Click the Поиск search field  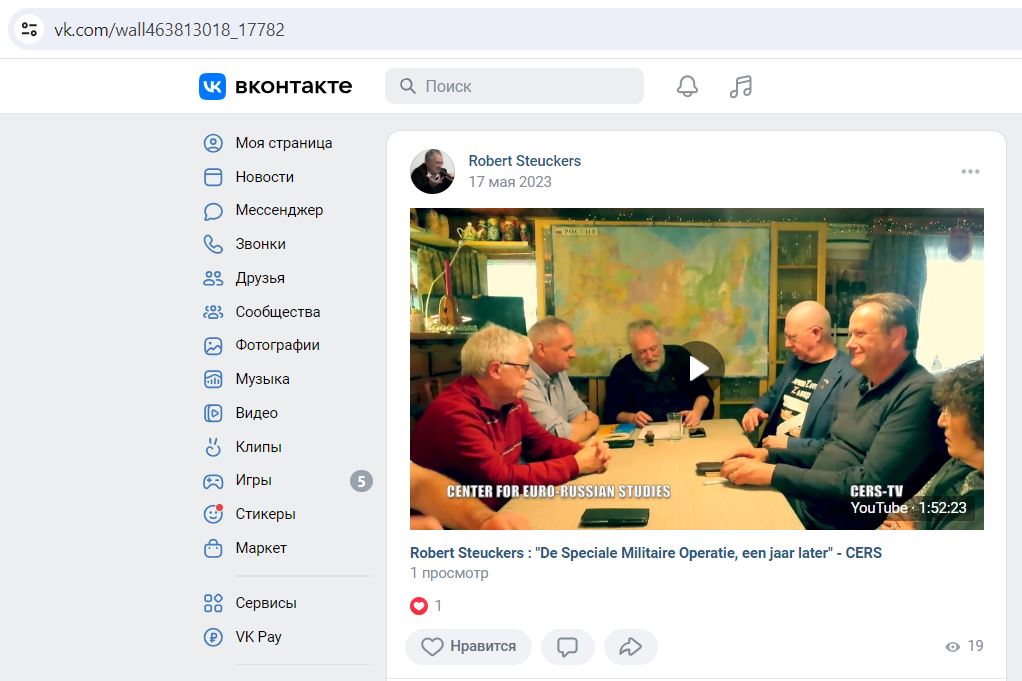coord(514,86)
